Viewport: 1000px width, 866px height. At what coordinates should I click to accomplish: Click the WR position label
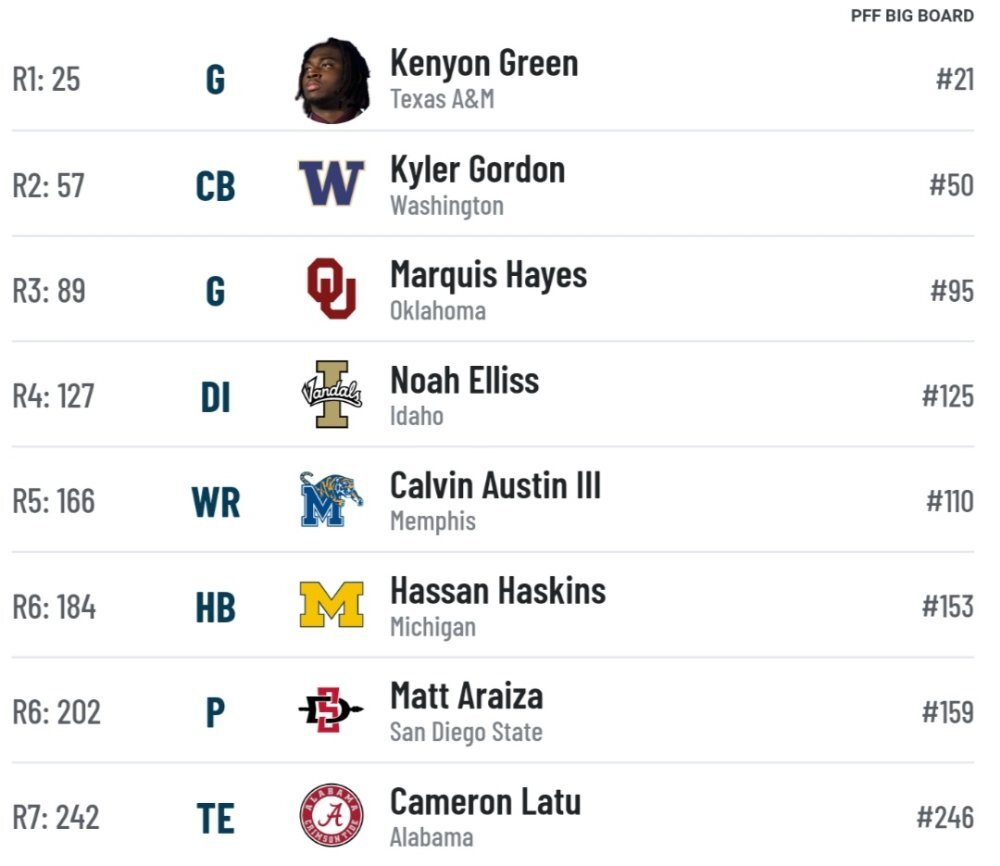[x=216, y=503]
